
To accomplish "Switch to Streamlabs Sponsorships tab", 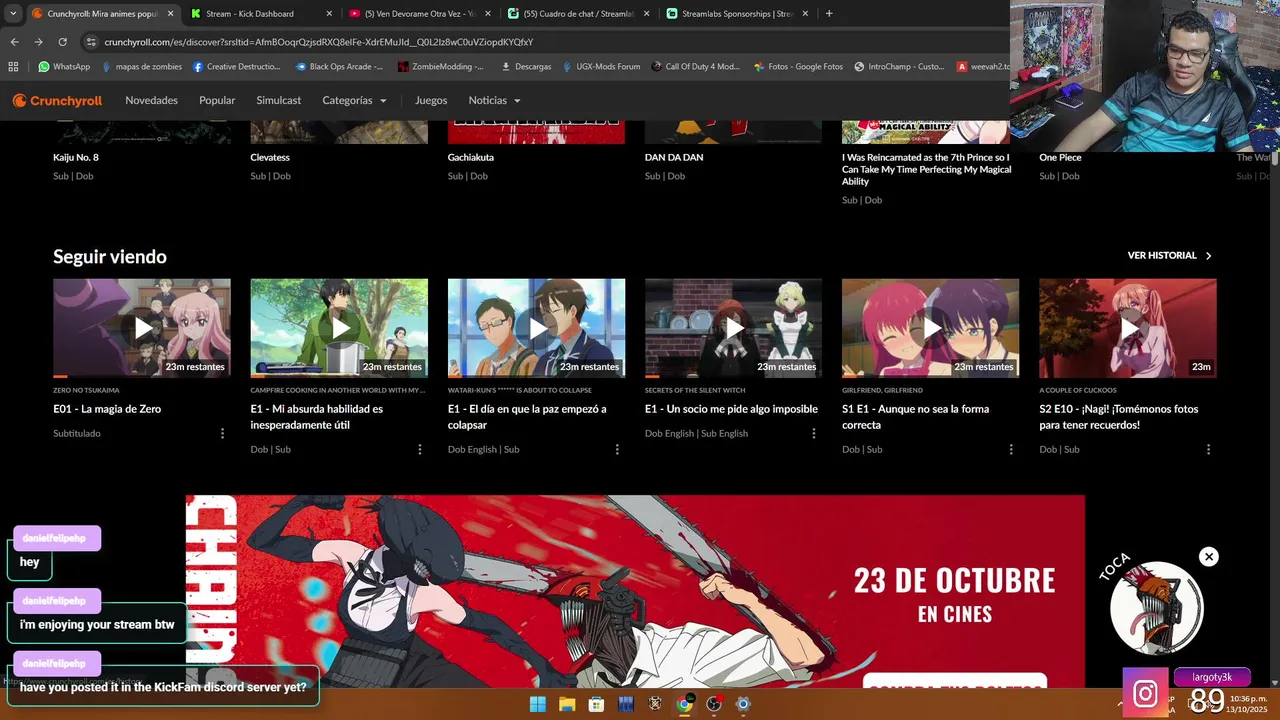I will tap(737, 14).
